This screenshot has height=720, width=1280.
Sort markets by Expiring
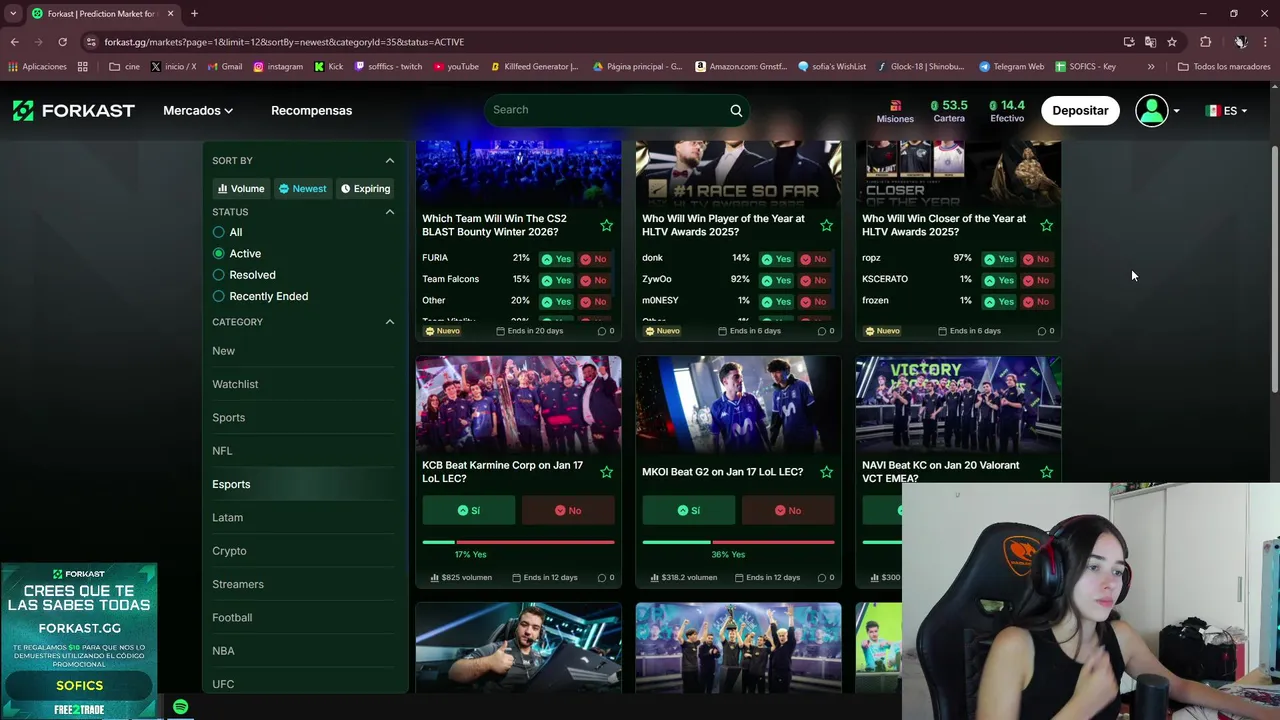(365, 188)
